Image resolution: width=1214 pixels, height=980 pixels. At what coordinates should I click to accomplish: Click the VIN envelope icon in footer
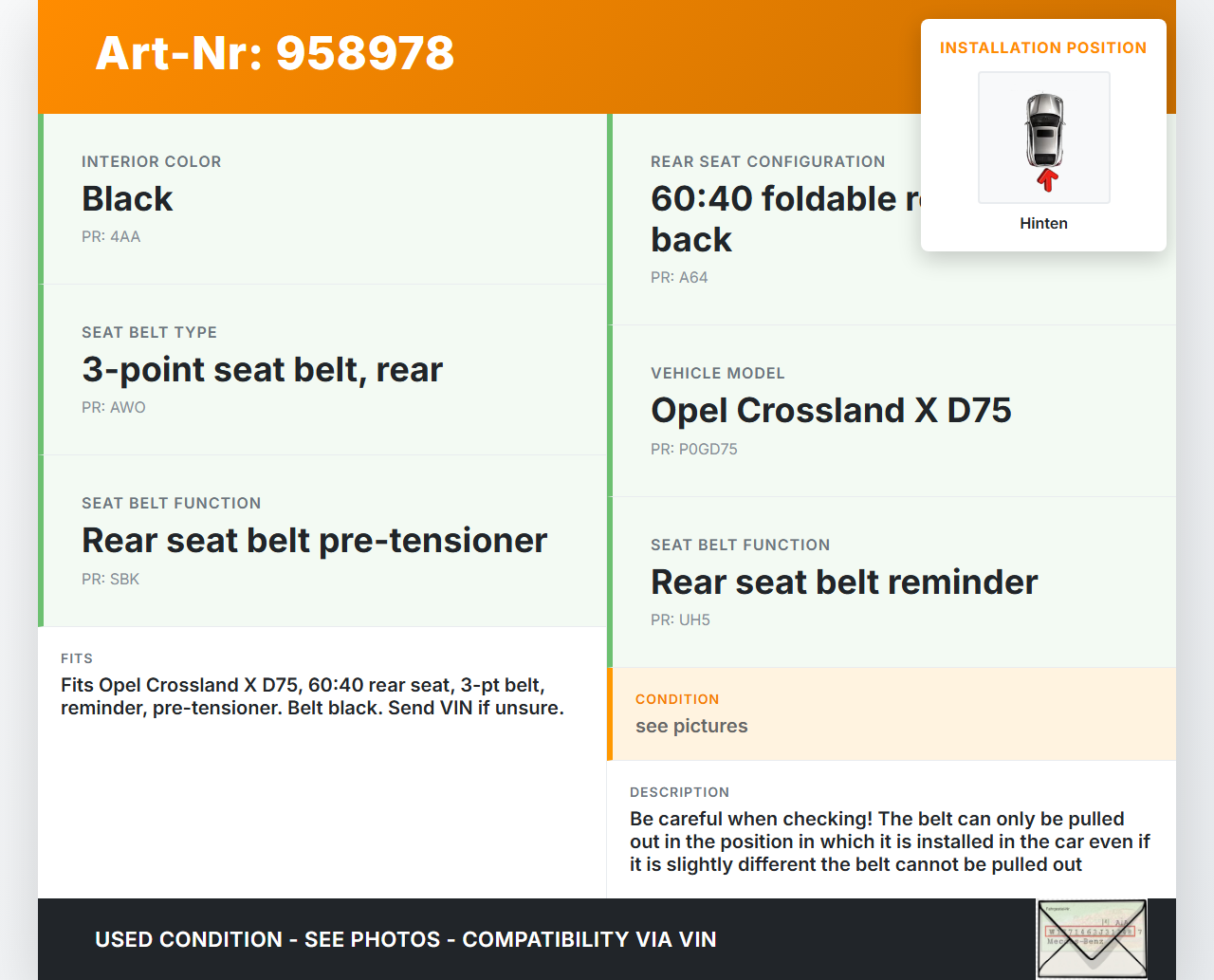(x=1092, y=938)
